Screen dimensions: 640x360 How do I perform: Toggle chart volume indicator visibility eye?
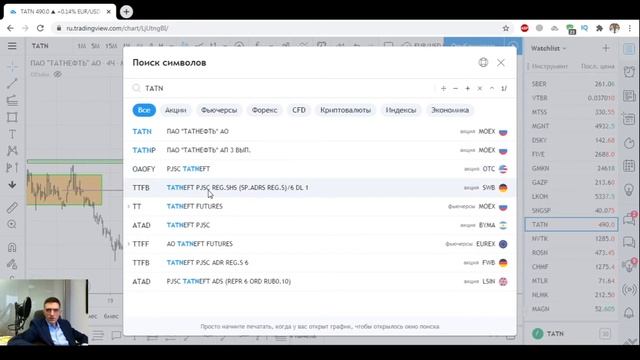tap(58, 75)
